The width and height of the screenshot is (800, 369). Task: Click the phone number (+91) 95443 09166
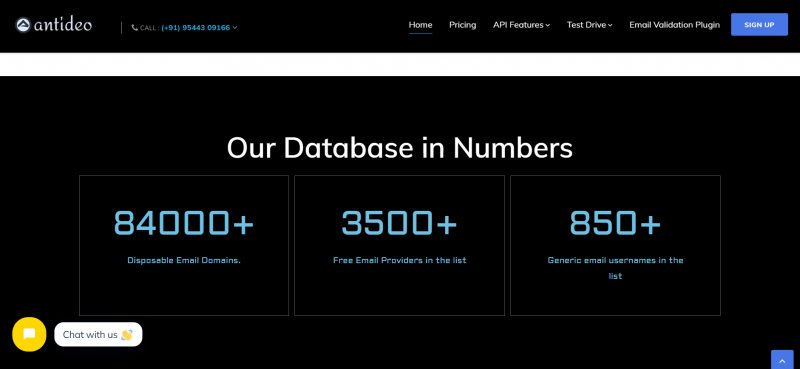[x=195, y=28]
